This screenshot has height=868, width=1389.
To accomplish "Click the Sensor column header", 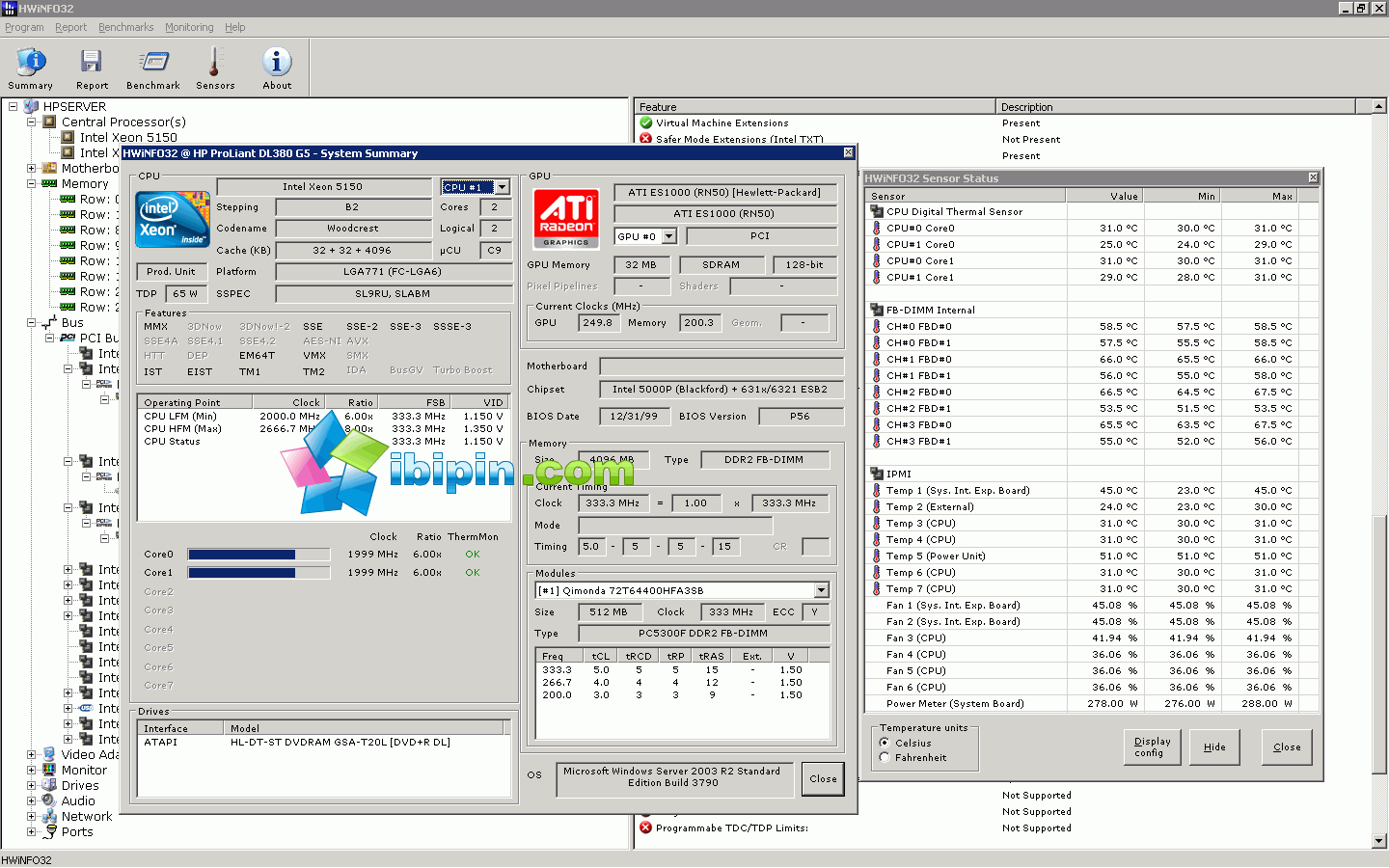I will click(x=965, y=196).
